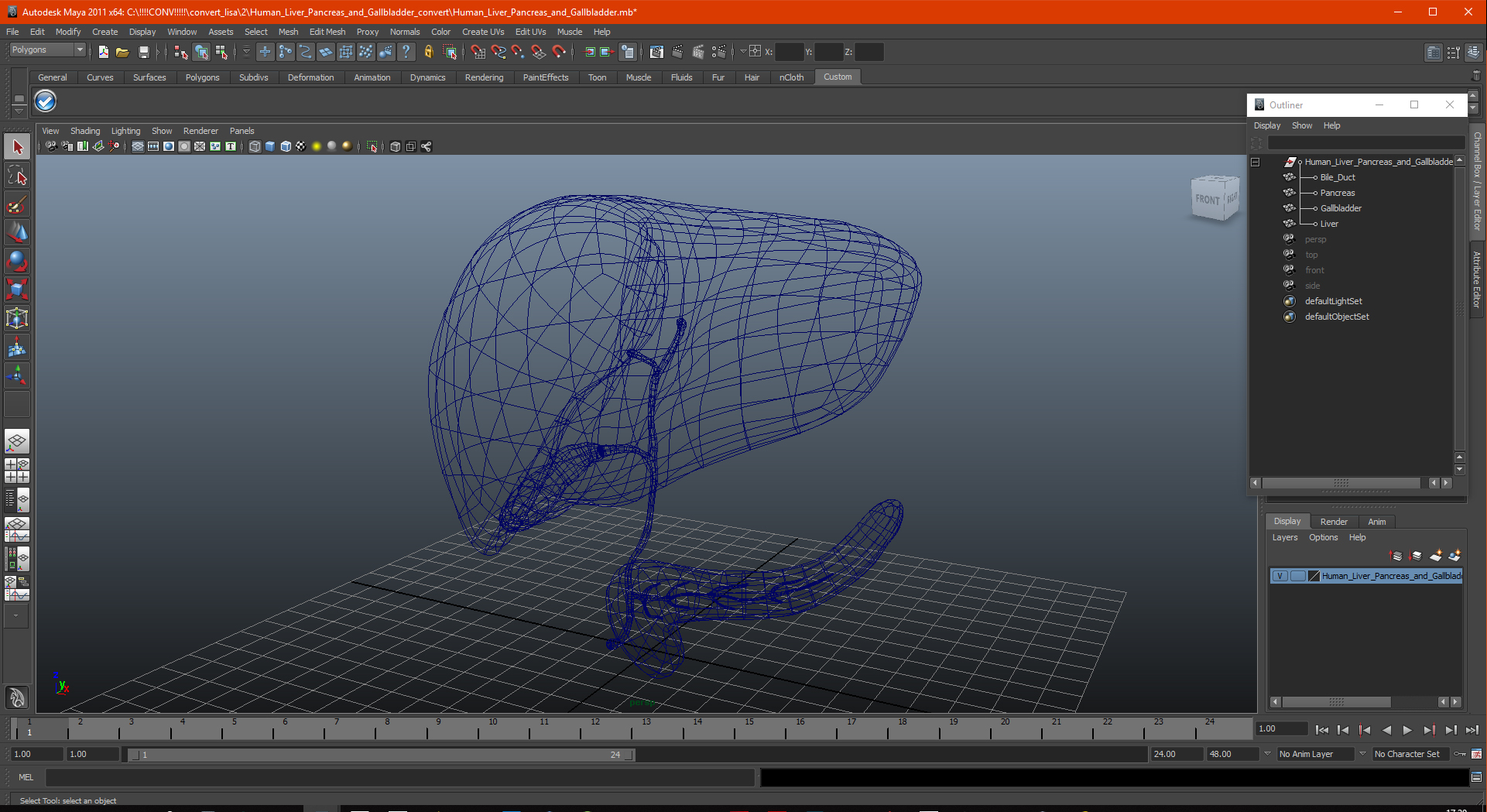Toggle Auto Keyframe key icon
This screenshot has width=1487, height=812.
point(1460,754)
